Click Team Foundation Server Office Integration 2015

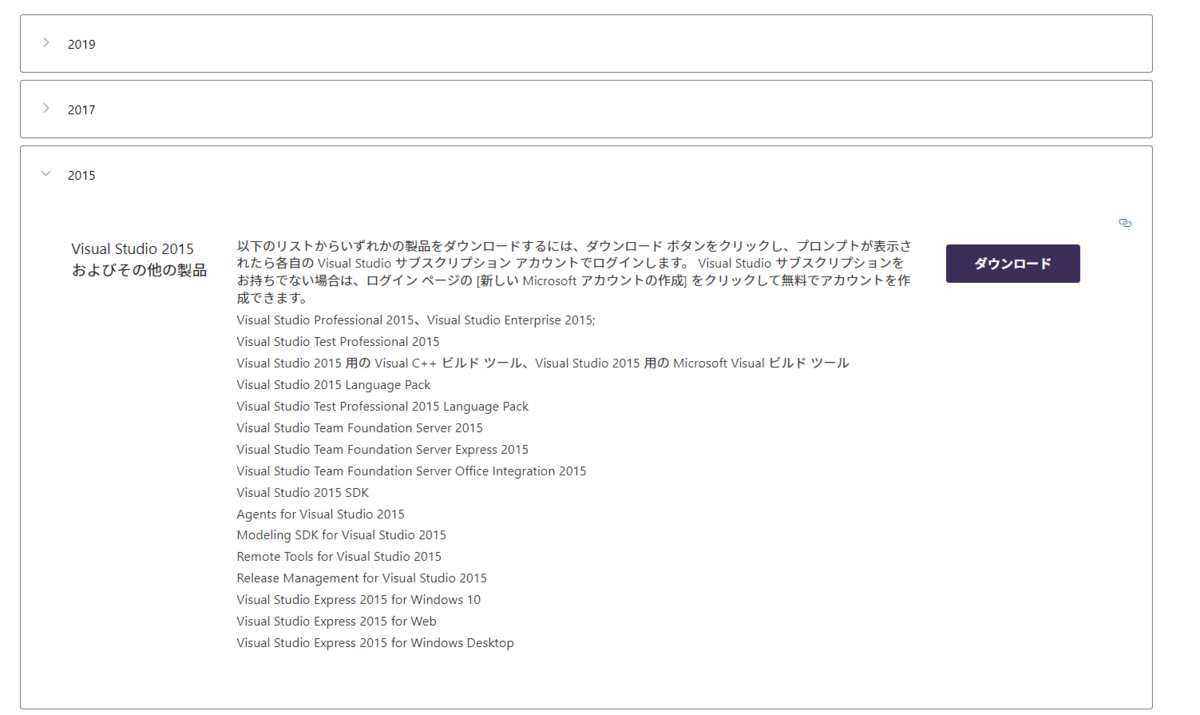tap(412, 470)
